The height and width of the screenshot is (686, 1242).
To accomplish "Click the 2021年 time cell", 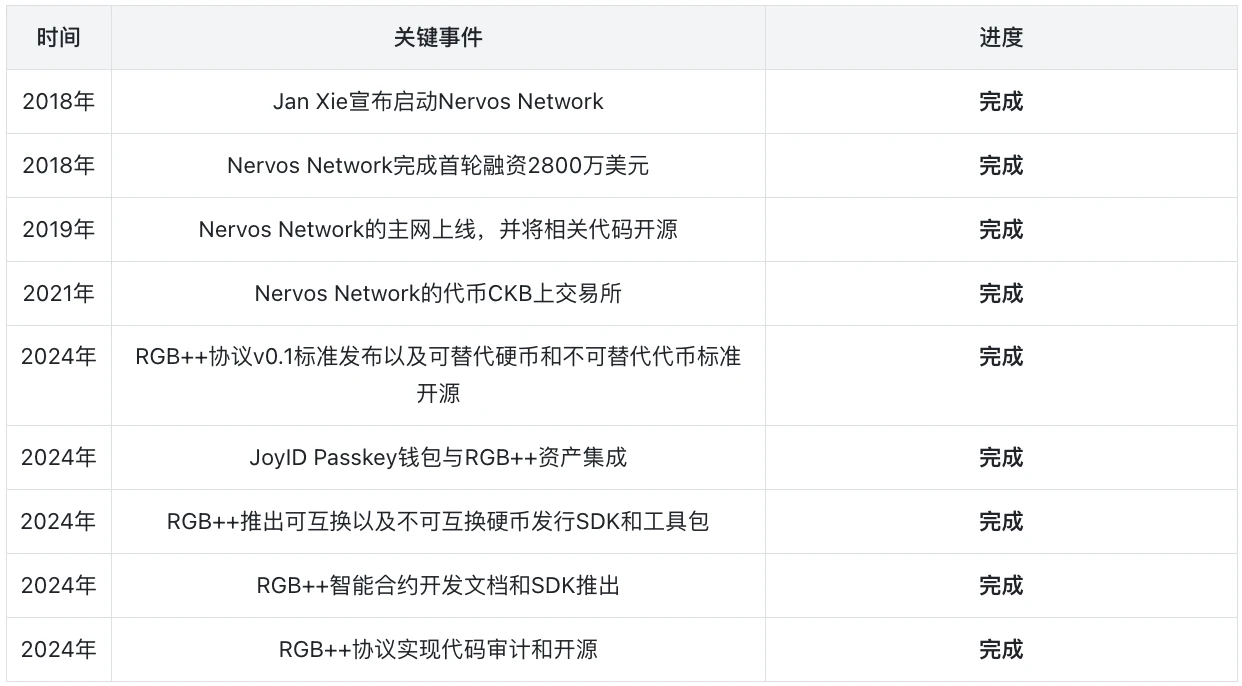I will (59, 294).
